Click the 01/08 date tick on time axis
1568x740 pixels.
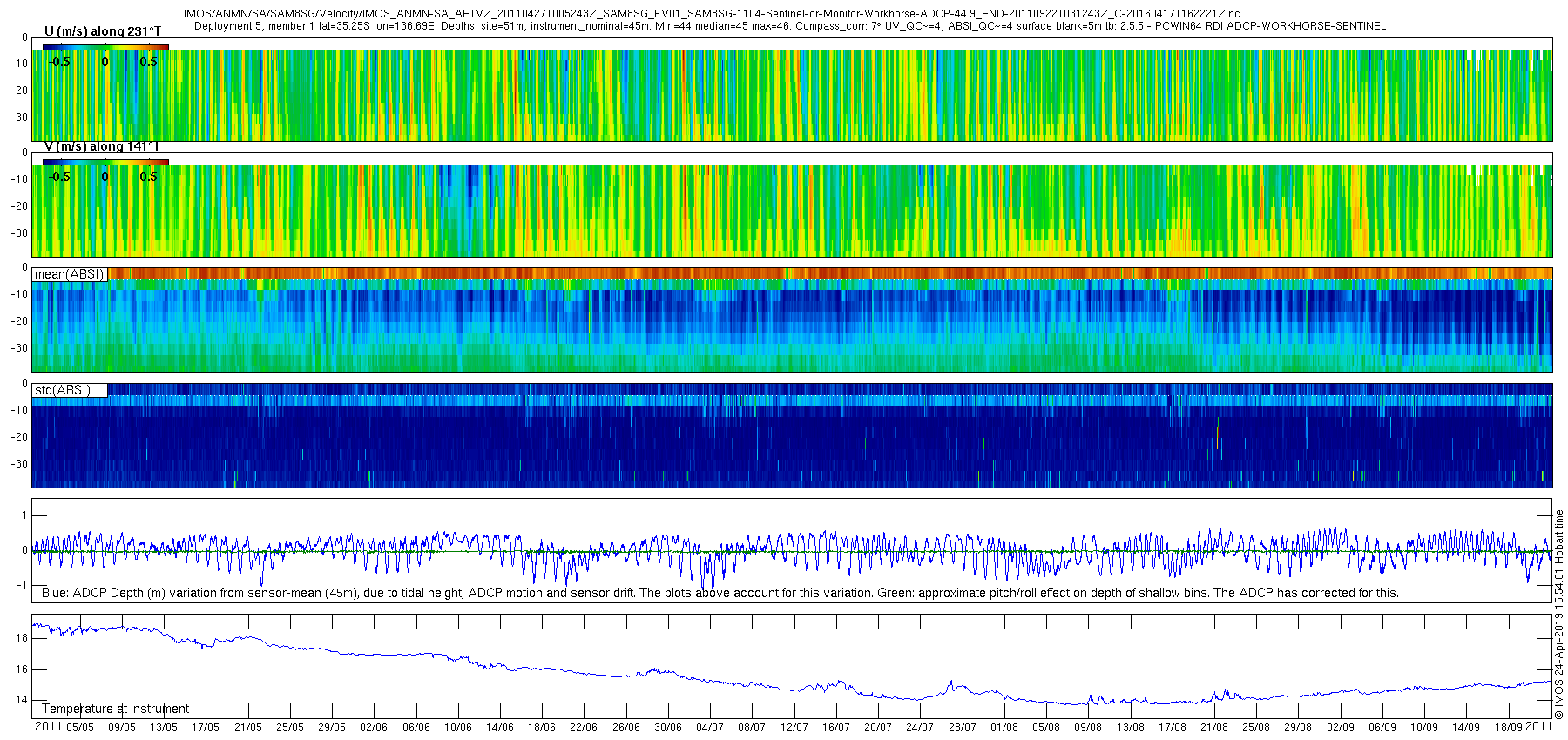[x=1004, y=728]
